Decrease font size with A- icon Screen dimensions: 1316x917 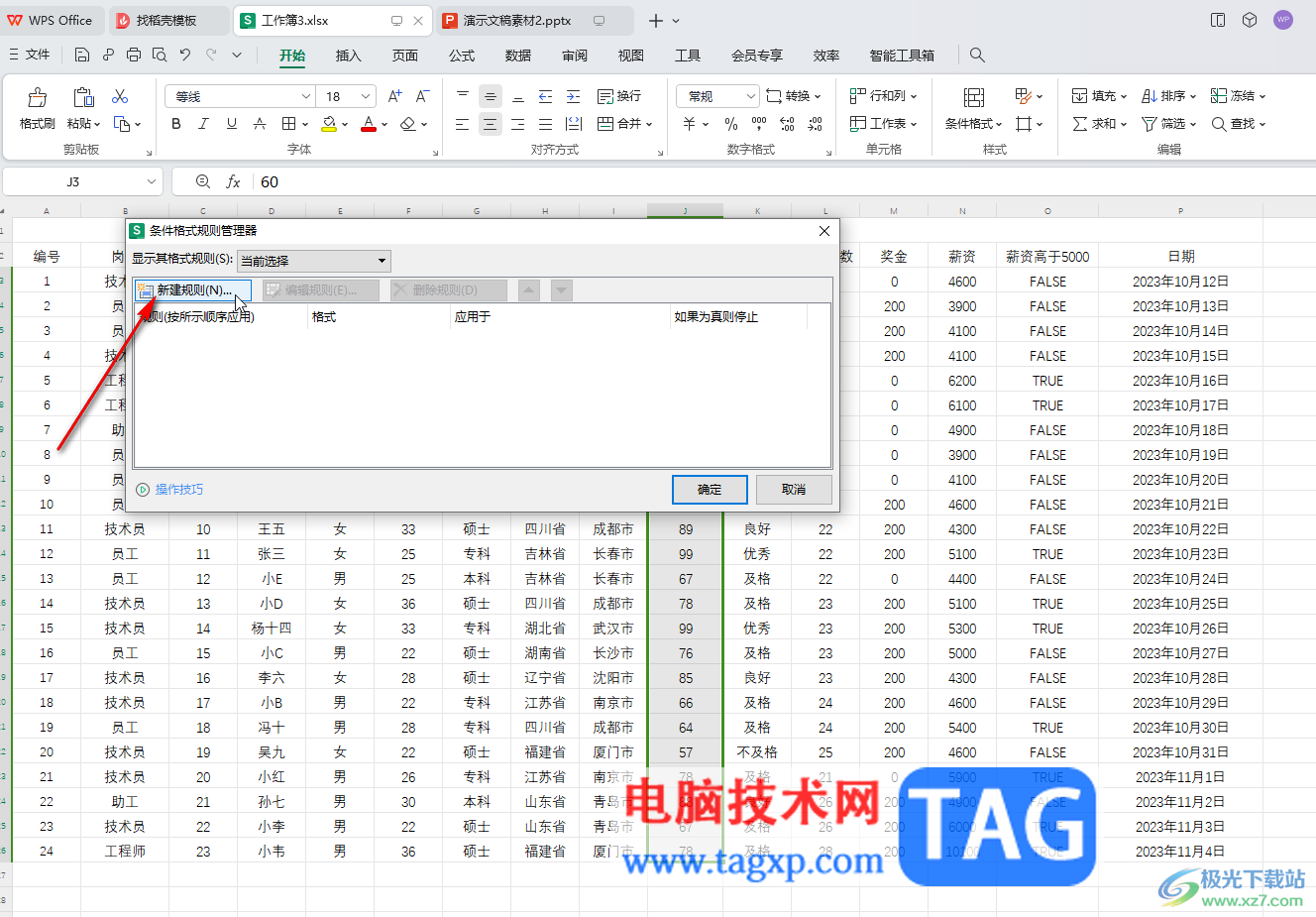pyautogui.click(x=422, y=96)
